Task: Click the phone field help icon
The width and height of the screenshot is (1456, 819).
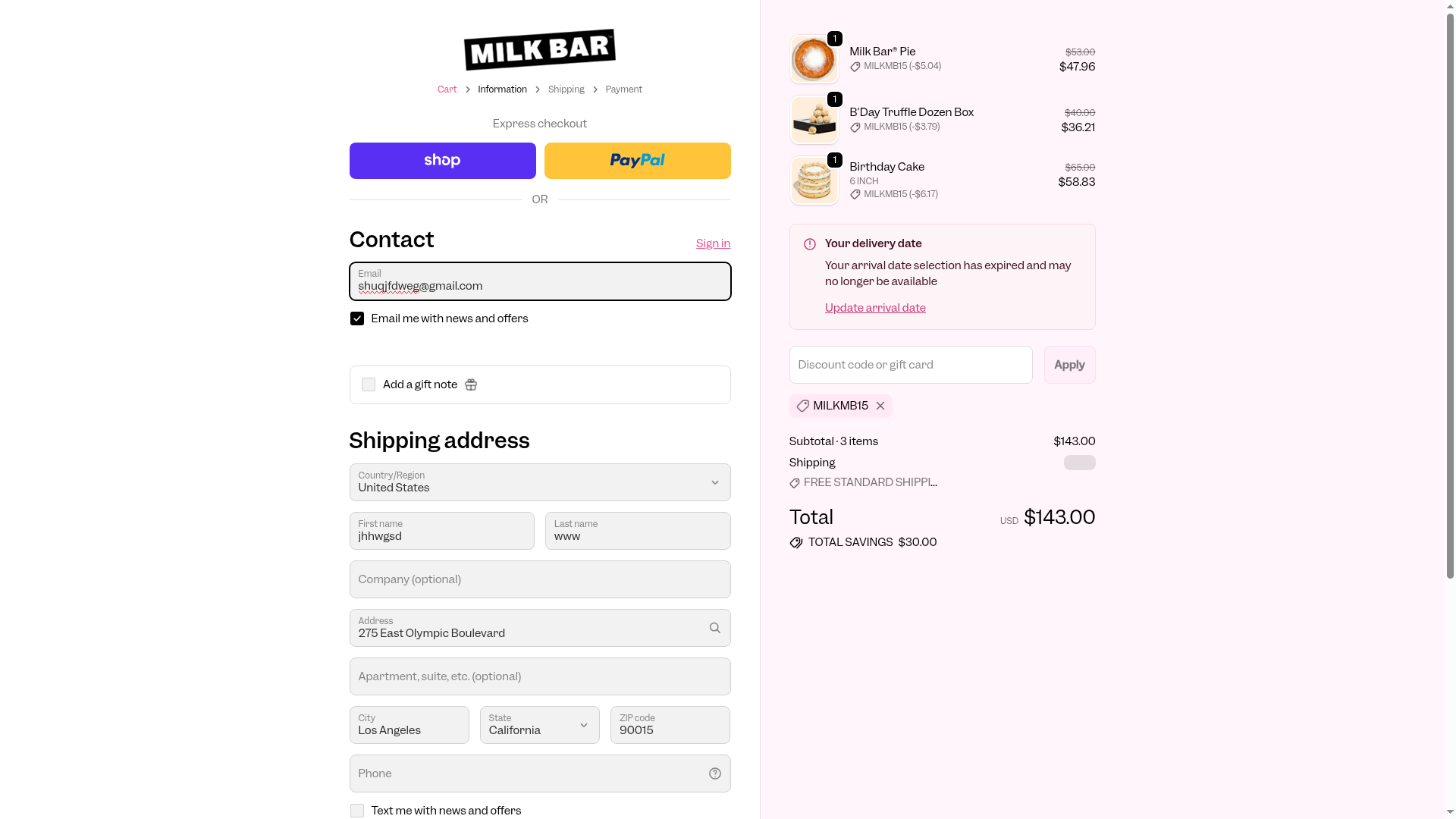Action: 714,773
